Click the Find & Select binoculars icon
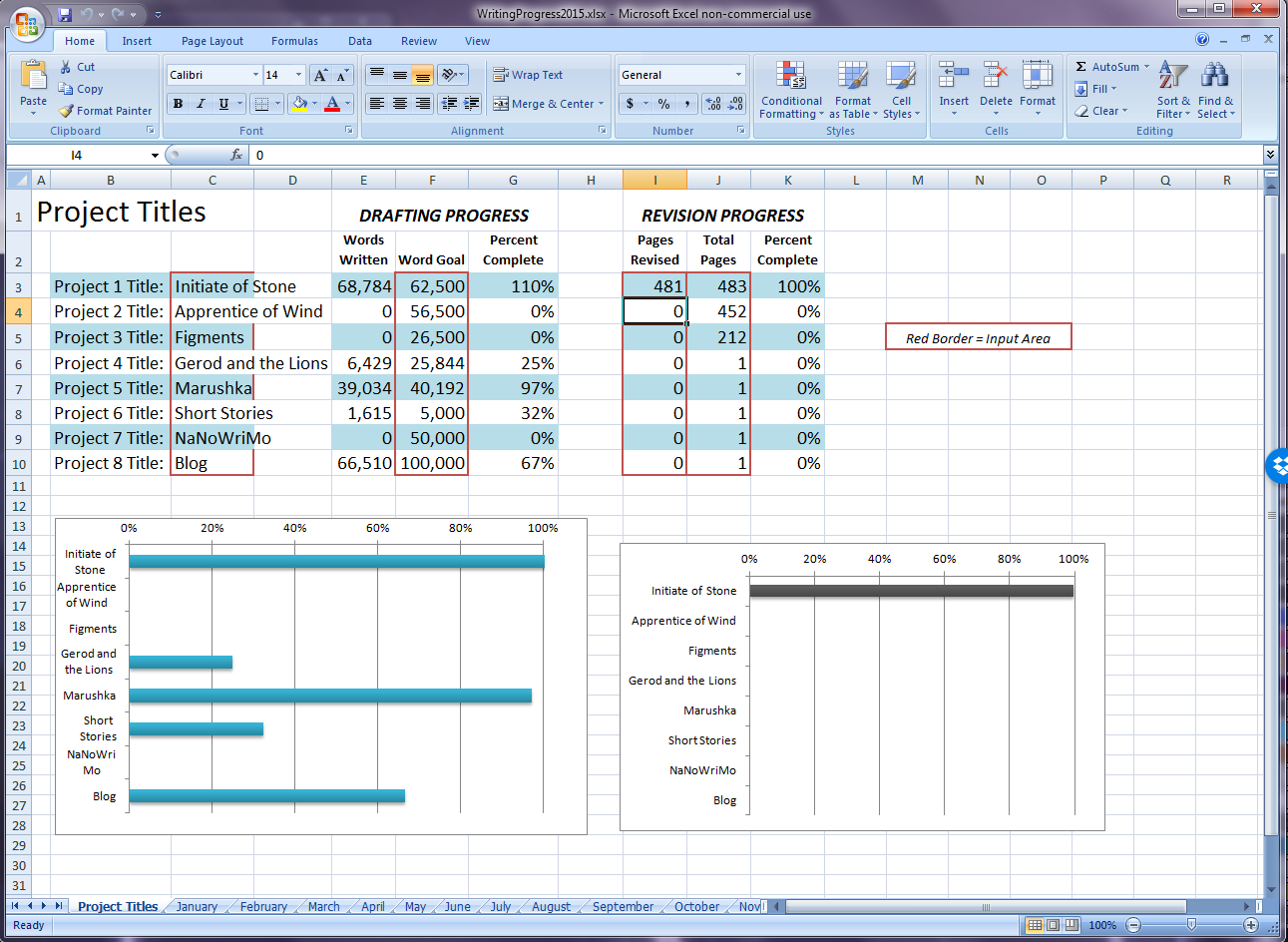The width and height of the screenshot is (1288, 942). pyautogui.click(x=1215, y=90)
